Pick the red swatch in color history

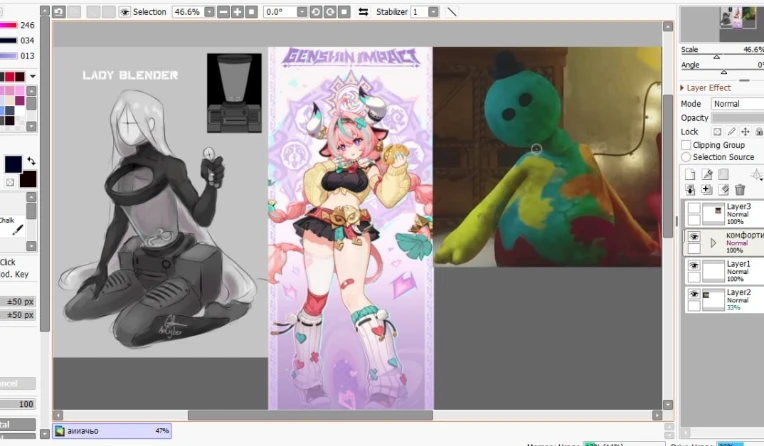click(10, 77)
